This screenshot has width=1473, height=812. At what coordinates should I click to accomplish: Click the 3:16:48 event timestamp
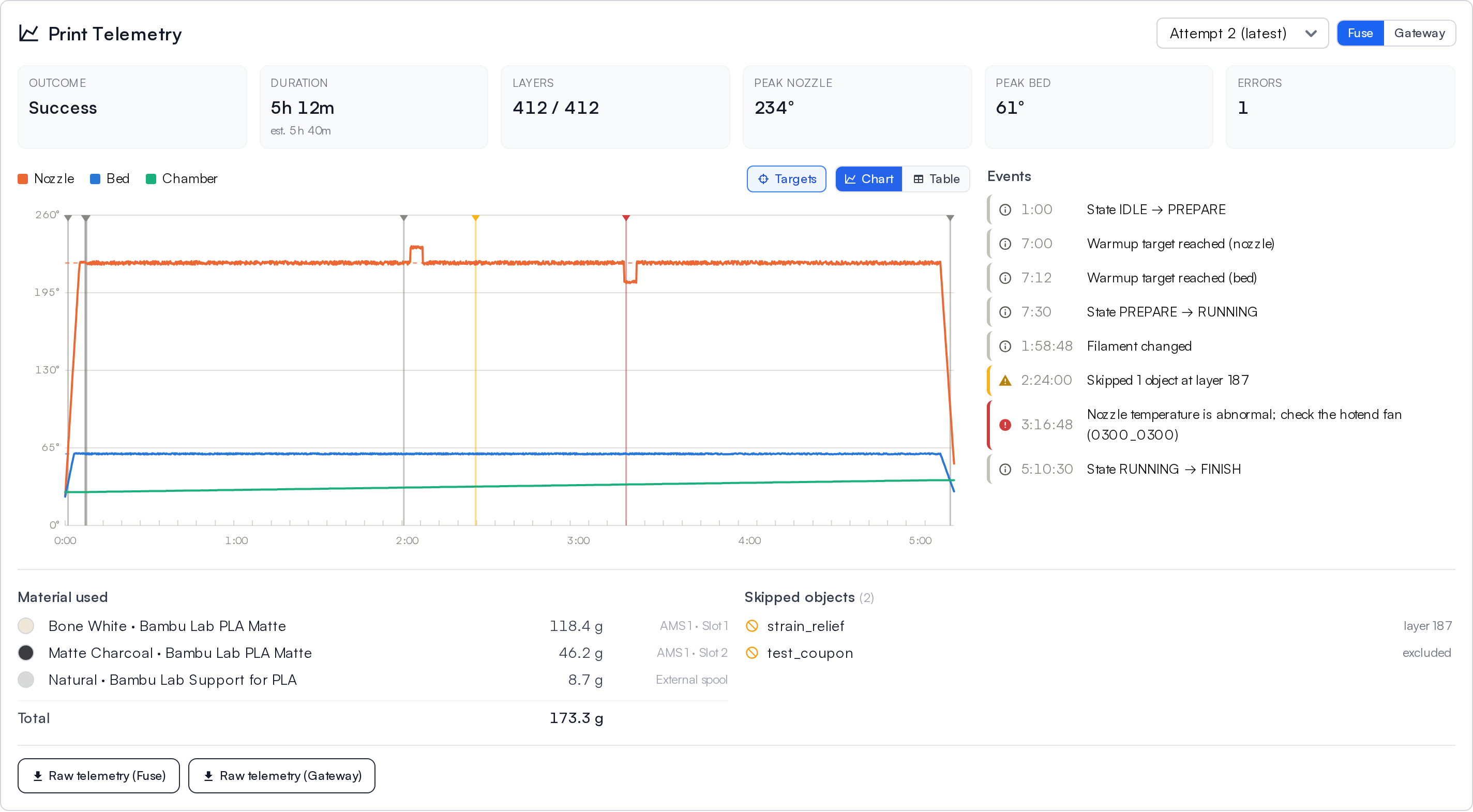pyautogui.click(x=1046, y=425)
